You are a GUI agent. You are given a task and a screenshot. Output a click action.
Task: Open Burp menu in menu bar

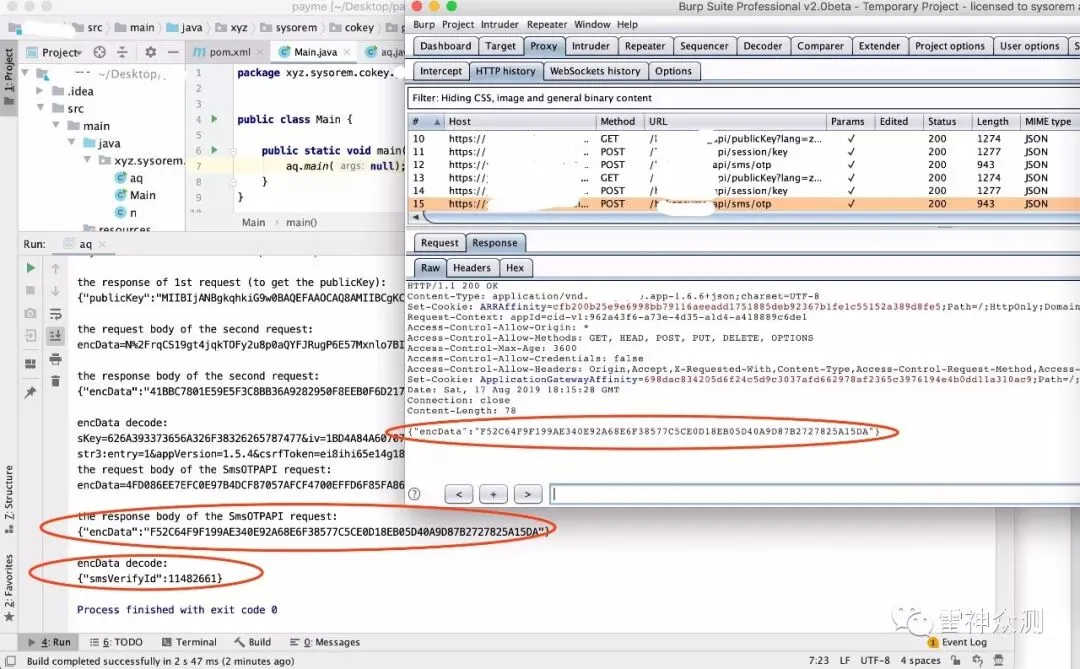[x=424, y=24]
